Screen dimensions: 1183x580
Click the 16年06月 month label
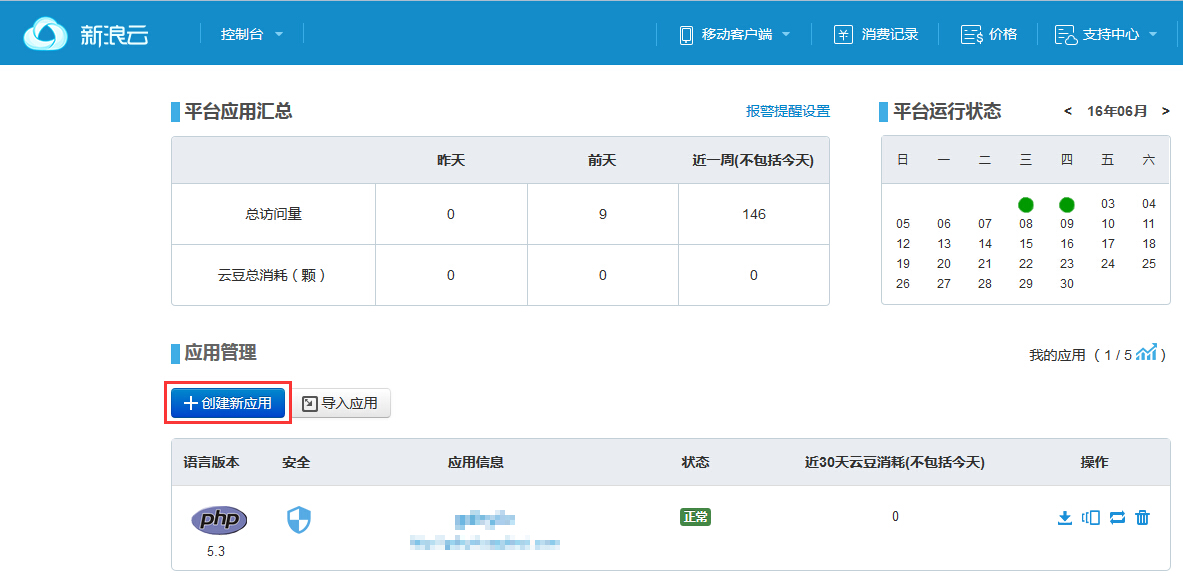[1117, 112]
